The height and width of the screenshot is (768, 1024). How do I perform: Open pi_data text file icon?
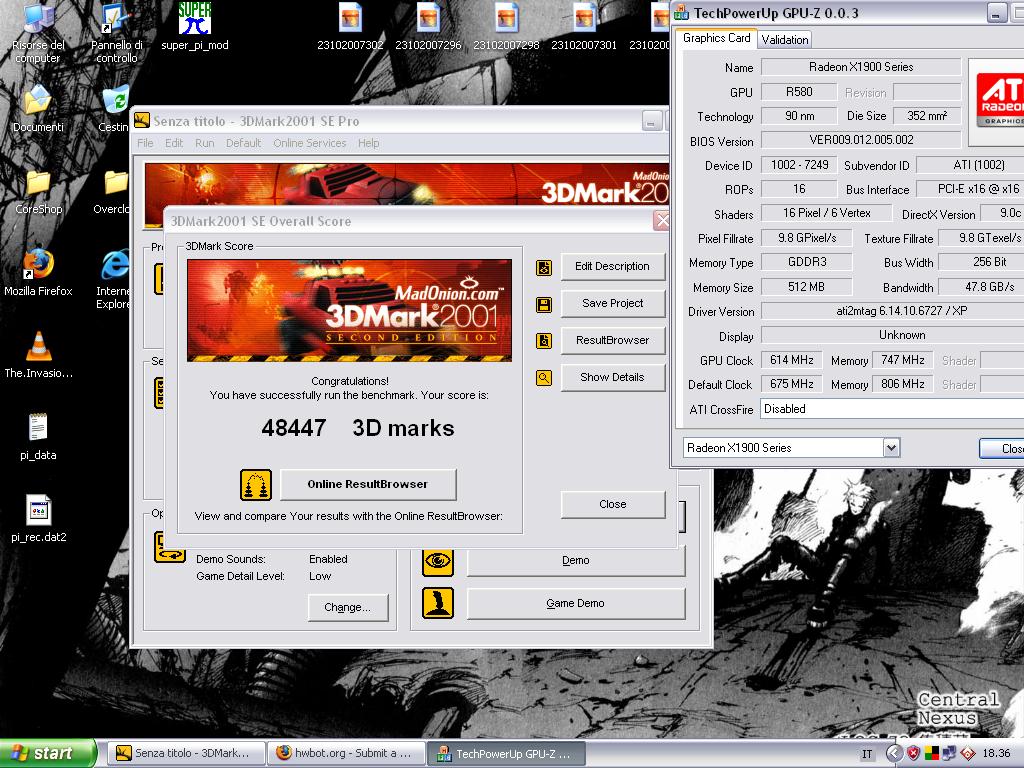pos(38,437)
